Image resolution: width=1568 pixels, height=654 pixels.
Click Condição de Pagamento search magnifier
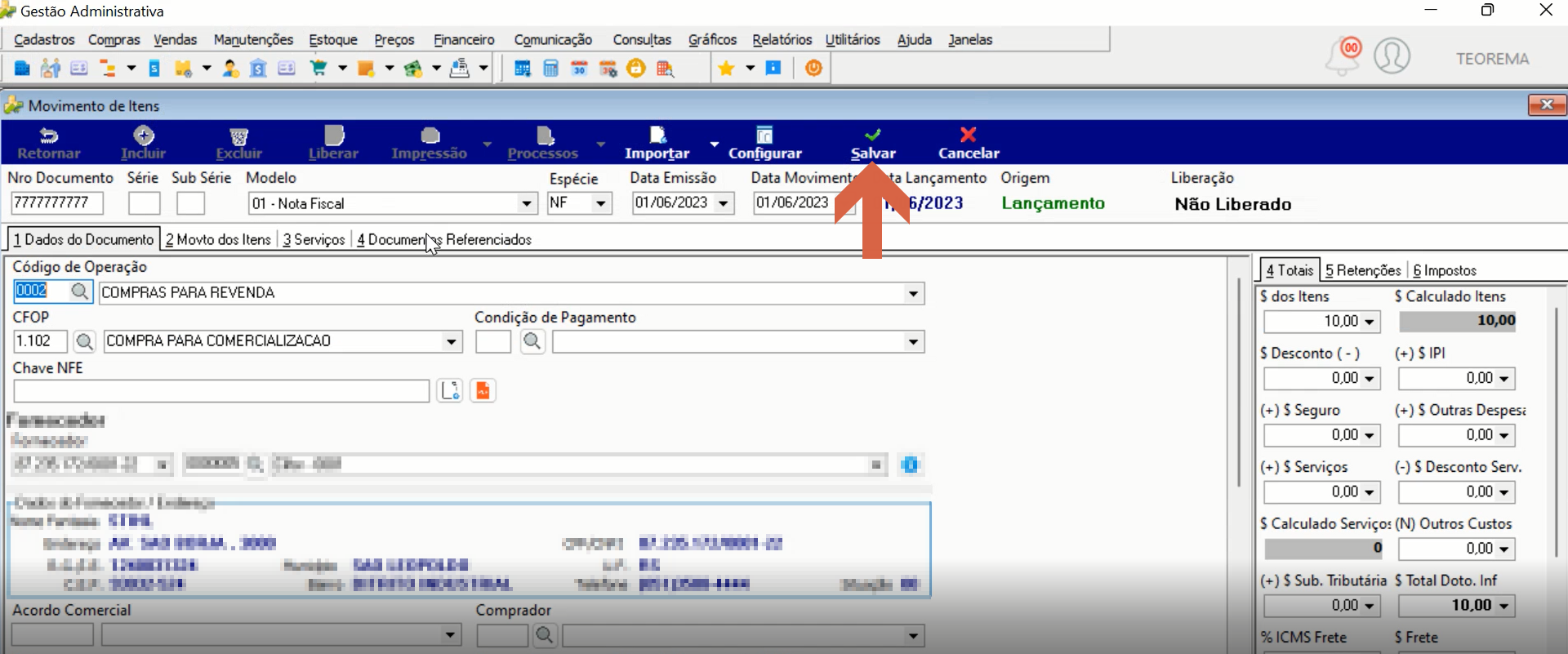click(x=532, y=341)
